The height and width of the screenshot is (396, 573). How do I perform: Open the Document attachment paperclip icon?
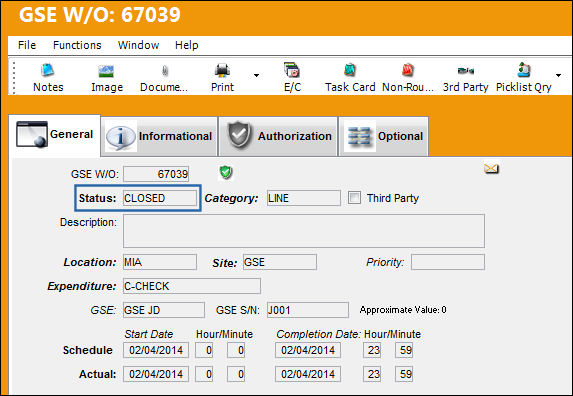tap(165, 71)
